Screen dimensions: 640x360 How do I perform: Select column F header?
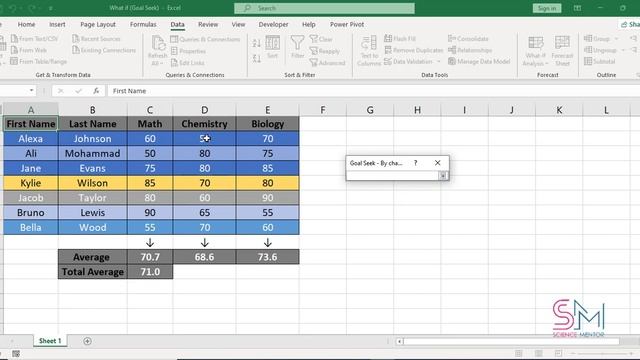click(x=323, y=110)
